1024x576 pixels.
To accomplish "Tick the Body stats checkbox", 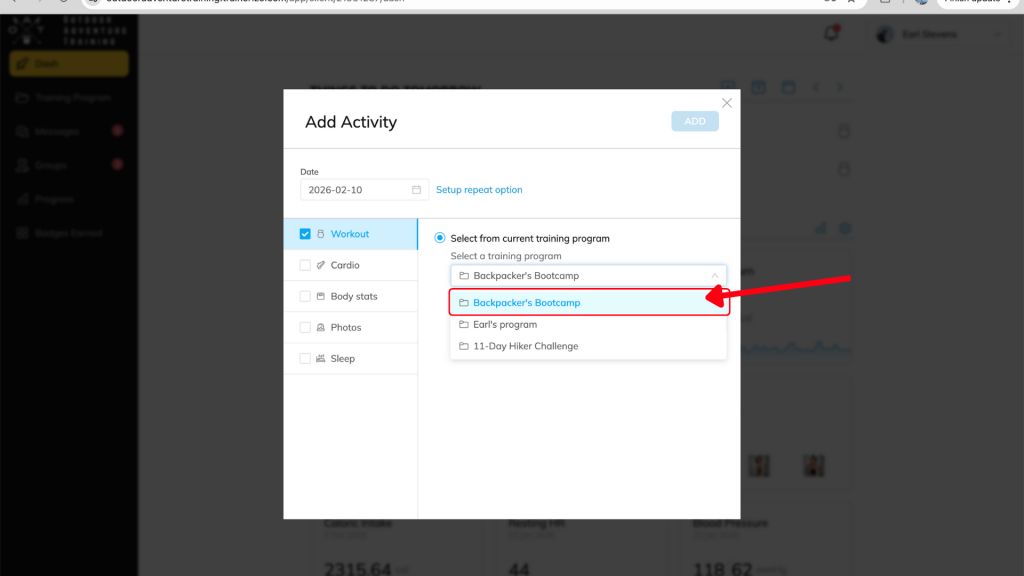I will click(x=305, y=296).
